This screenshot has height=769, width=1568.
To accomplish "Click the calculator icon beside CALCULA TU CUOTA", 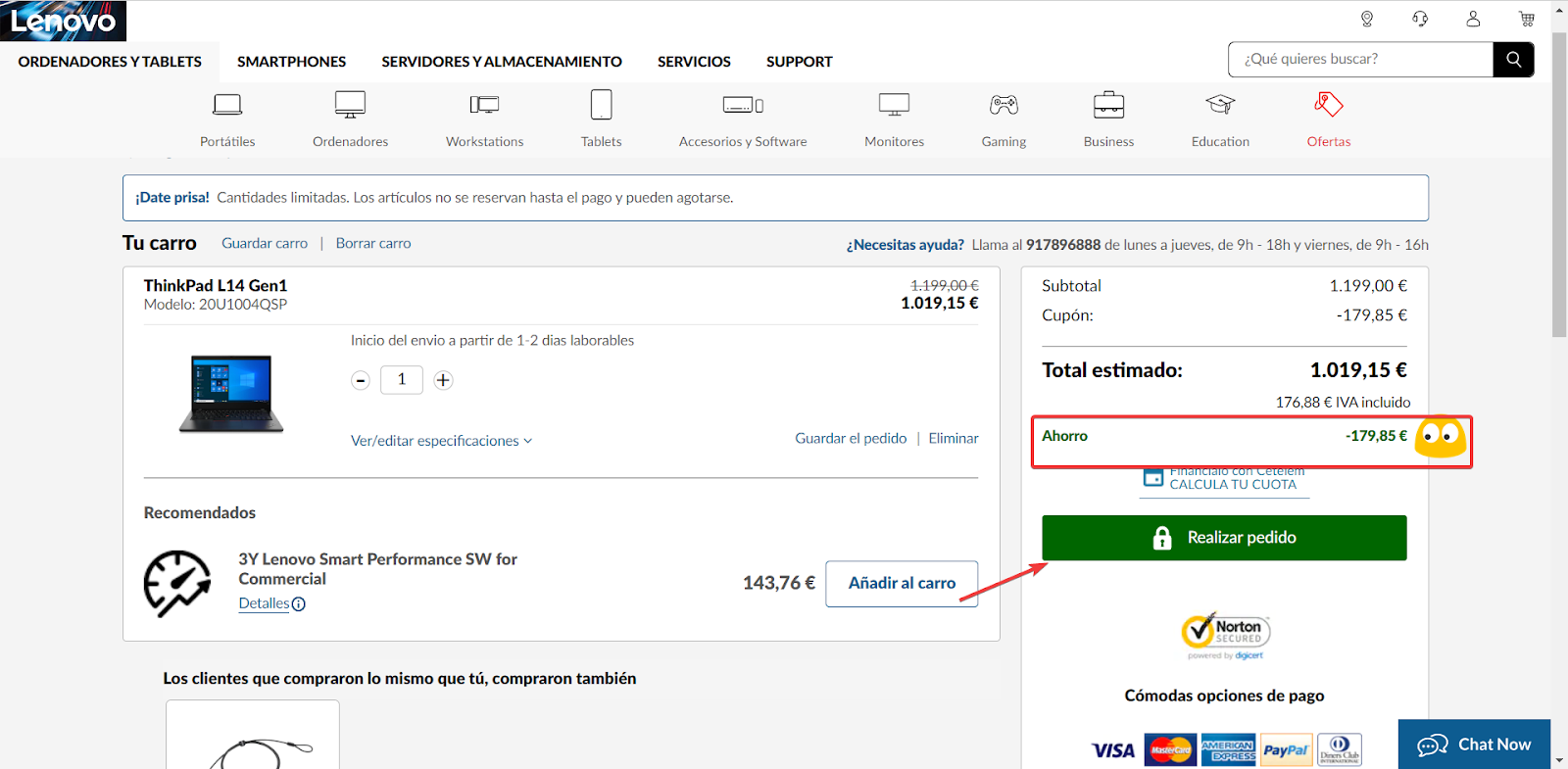I will pos(1153,478).
